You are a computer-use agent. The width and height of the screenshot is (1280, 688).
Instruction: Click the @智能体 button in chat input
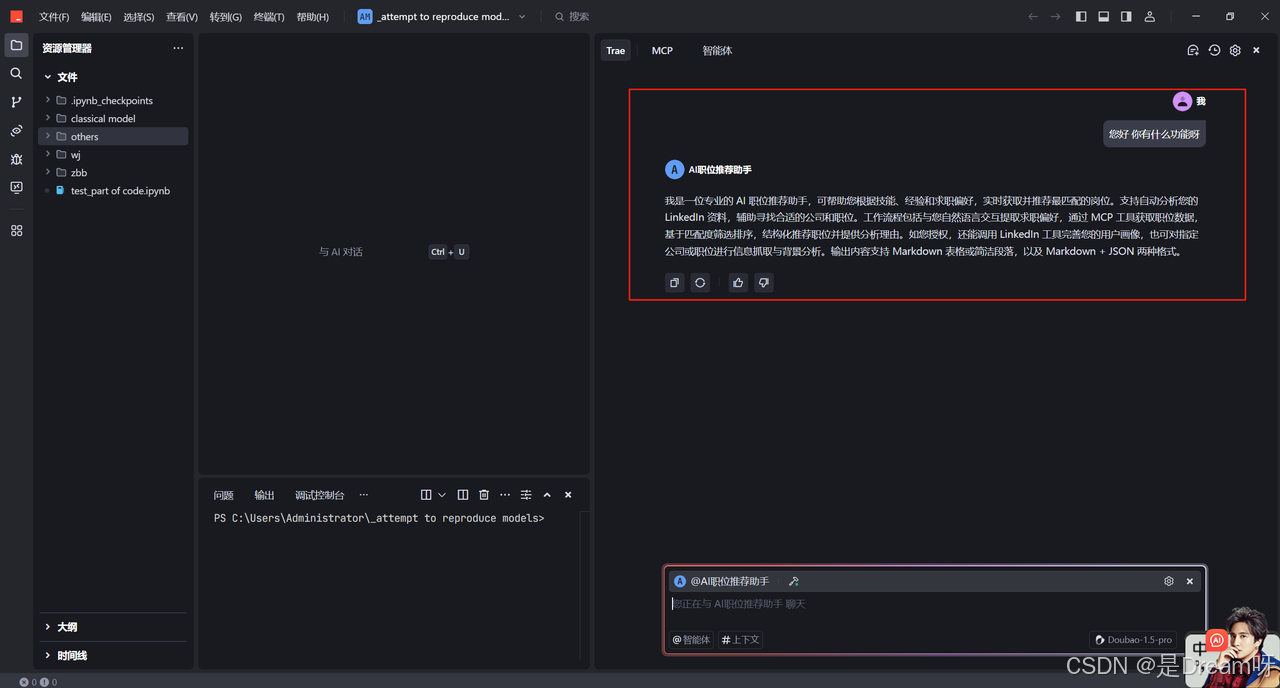click(x=691, y=640)
